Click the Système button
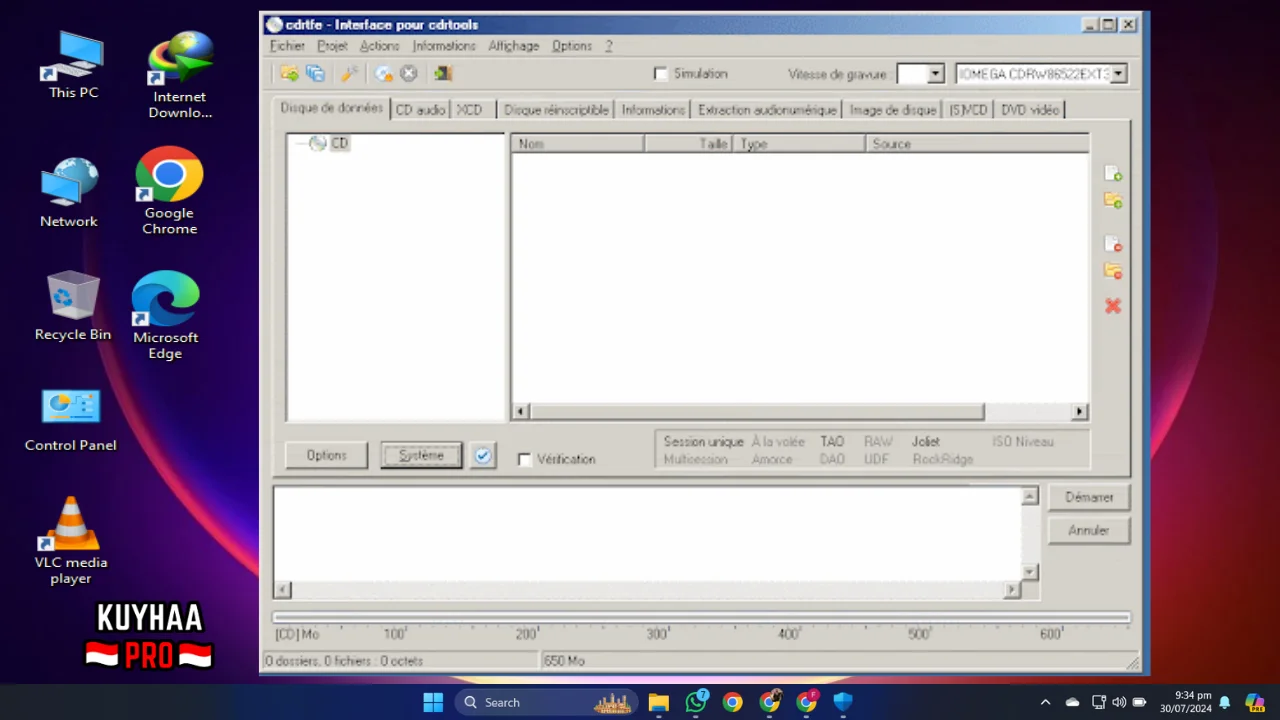 click(x=421, y=455)
